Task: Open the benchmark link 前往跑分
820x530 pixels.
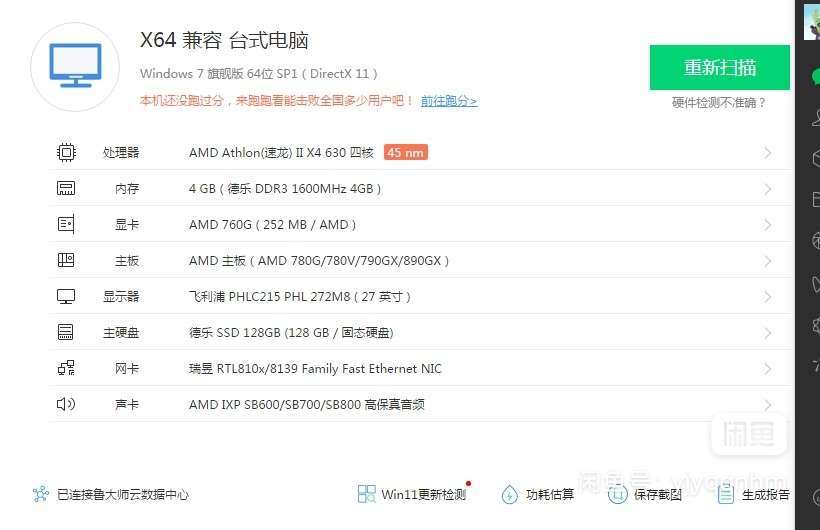Action: coord(449,100)
